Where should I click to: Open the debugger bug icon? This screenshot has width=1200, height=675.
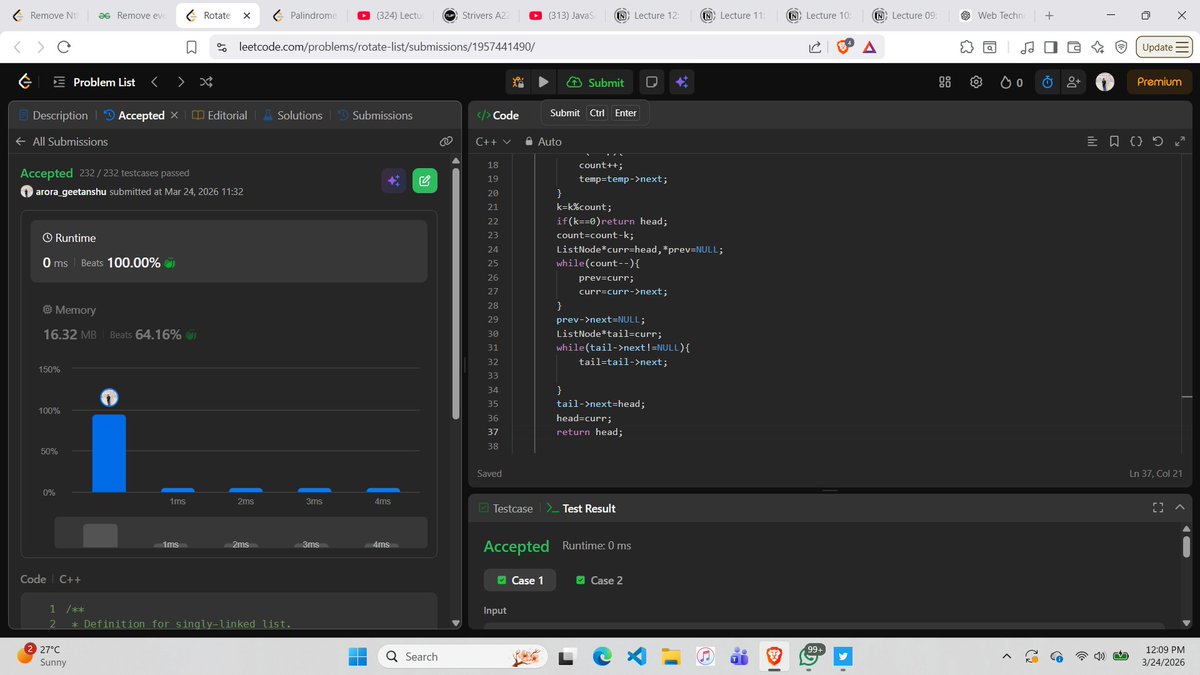click(518, 82)
